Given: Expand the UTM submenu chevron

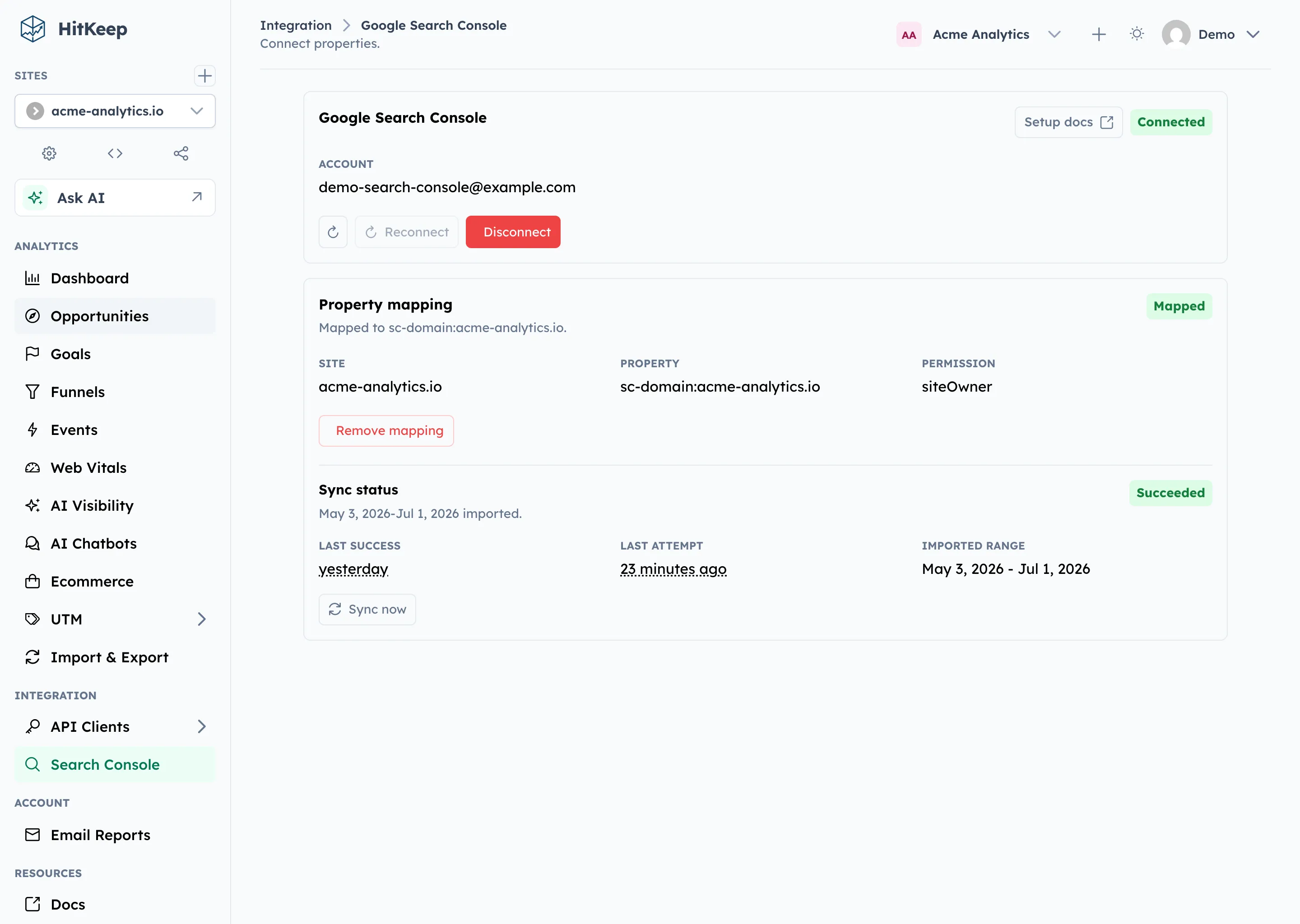Looking at the screenshot, I should 201,619.
